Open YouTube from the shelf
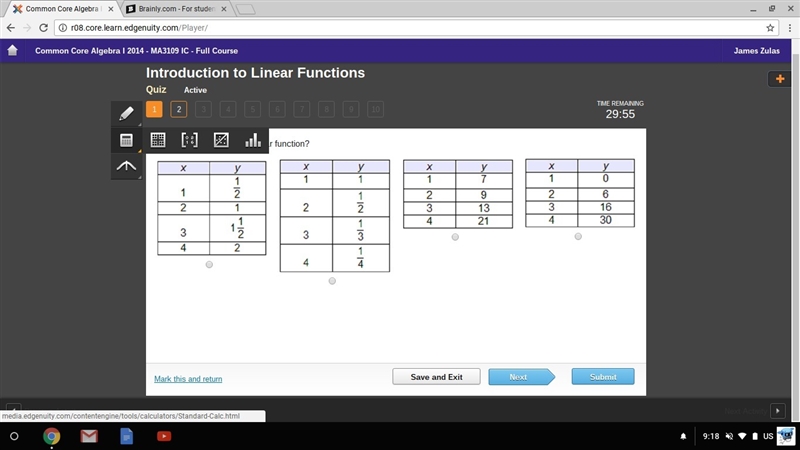Image resolution: width=800 pixels, height=450 pixels. coord(164,436)
